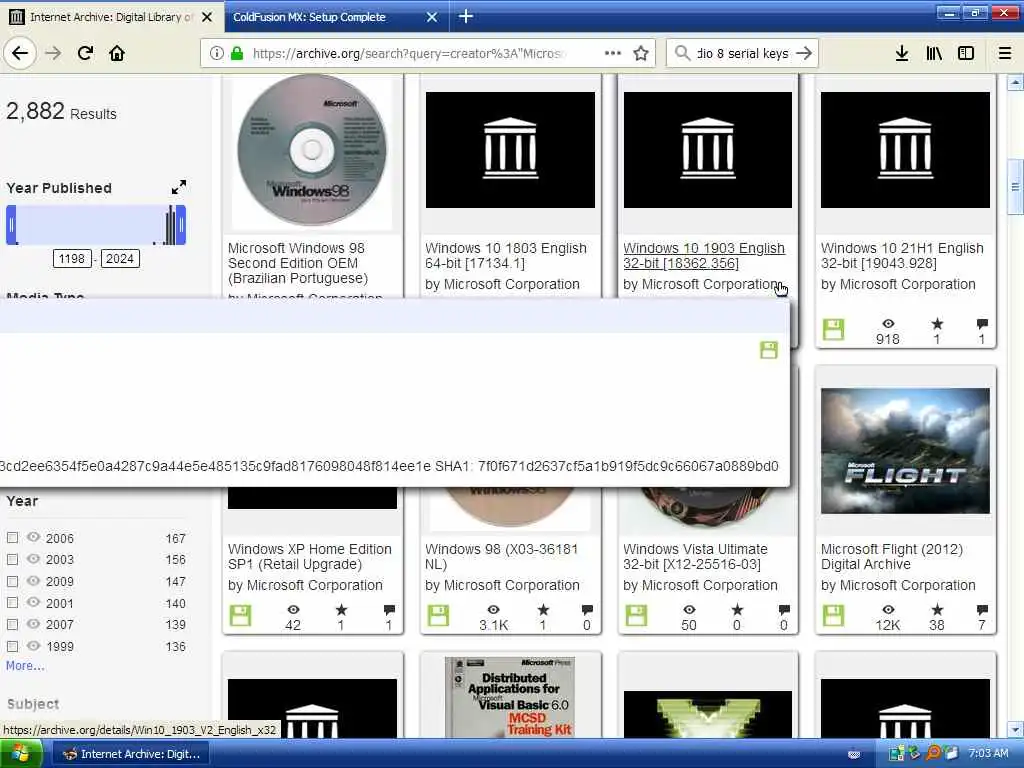Open the Firefox hamburger menu

click(x=1005, y=53)
